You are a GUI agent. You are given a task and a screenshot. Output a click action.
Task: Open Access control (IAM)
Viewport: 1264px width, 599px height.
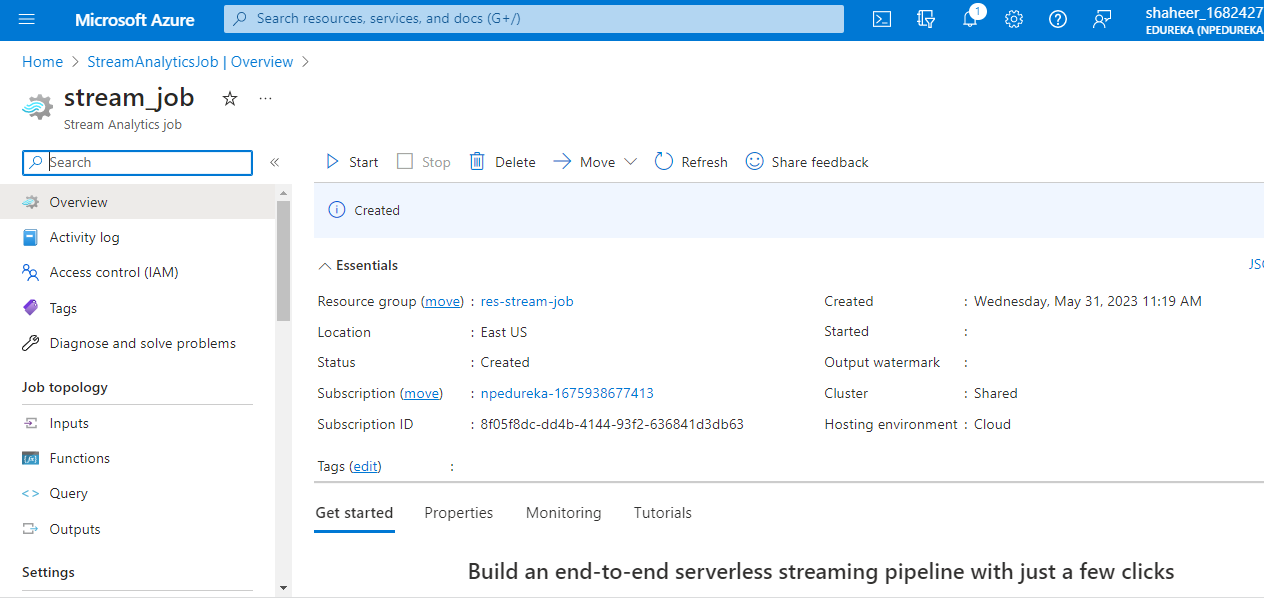[114, 271]
